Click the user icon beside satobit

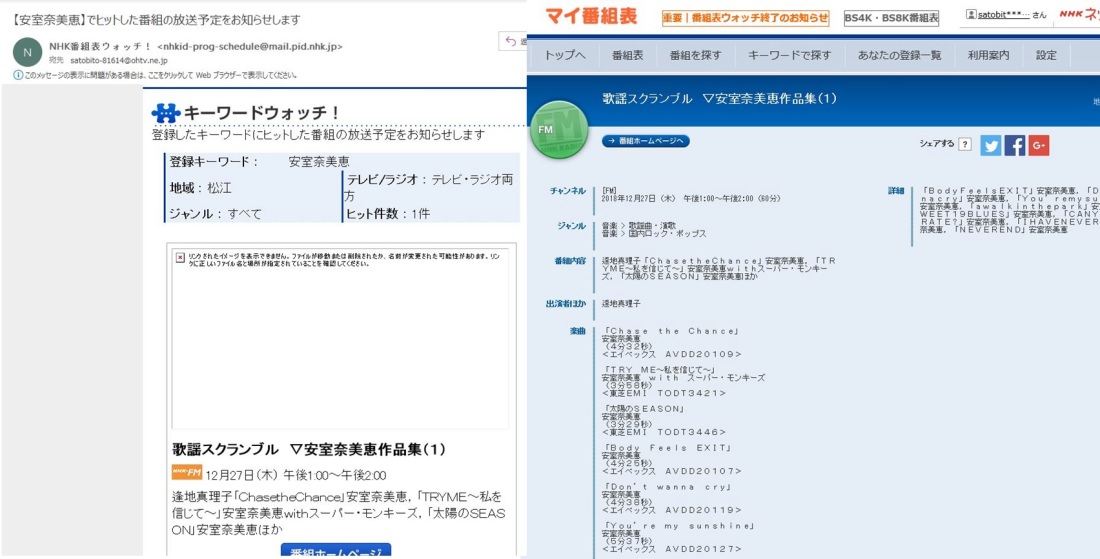pyautogui.click(x=971, y=14)
